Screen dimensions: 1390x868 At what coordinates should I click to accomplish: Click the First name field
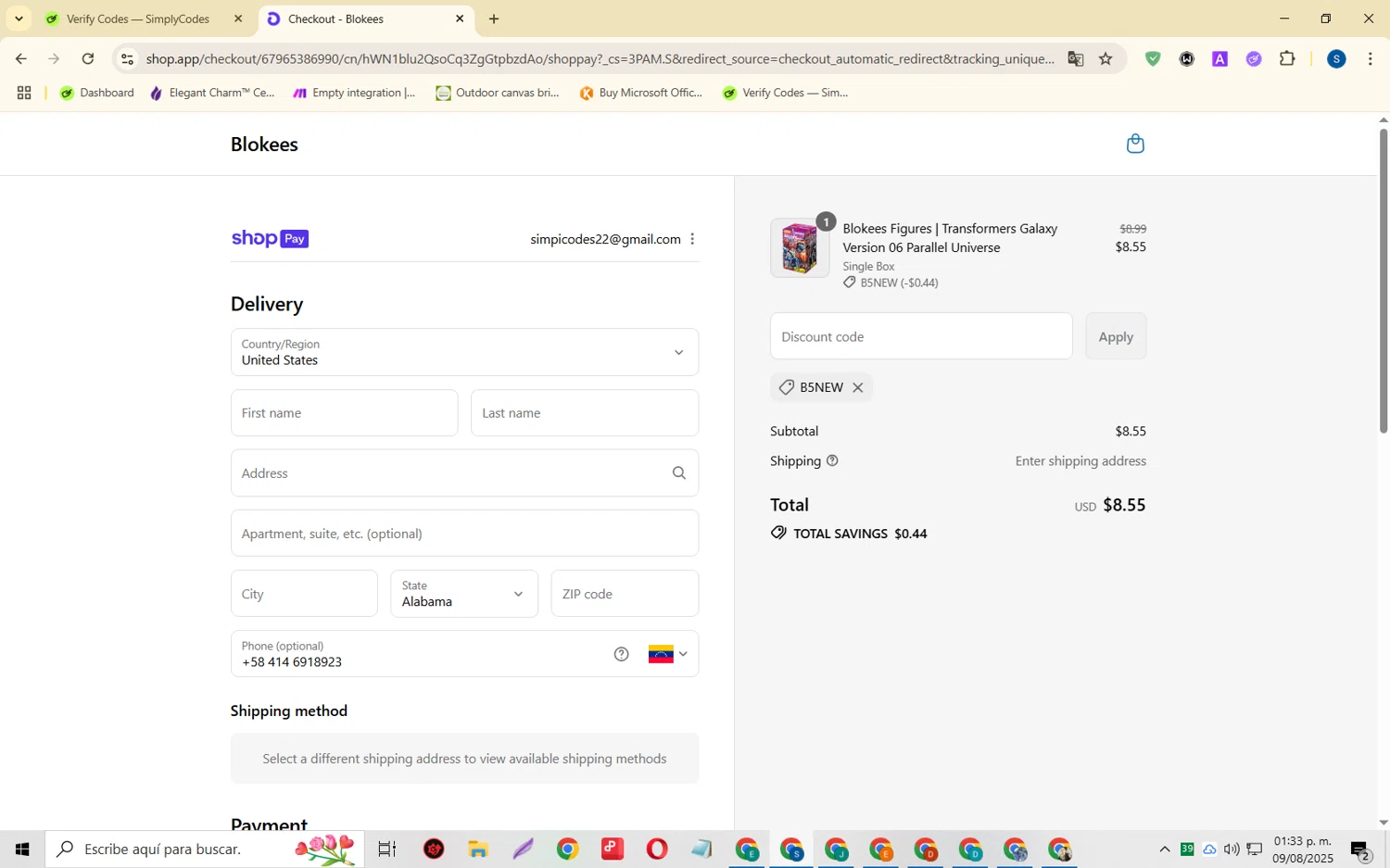click(344, 413)
